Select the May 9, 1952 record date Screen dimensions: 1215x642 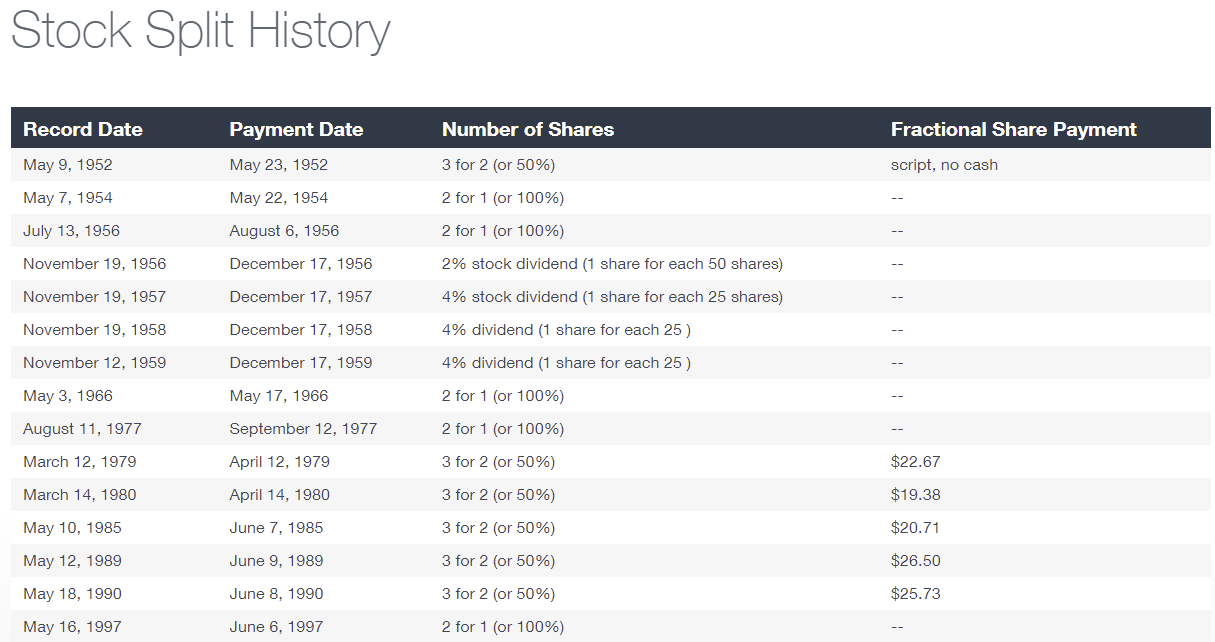coord(68,165)
